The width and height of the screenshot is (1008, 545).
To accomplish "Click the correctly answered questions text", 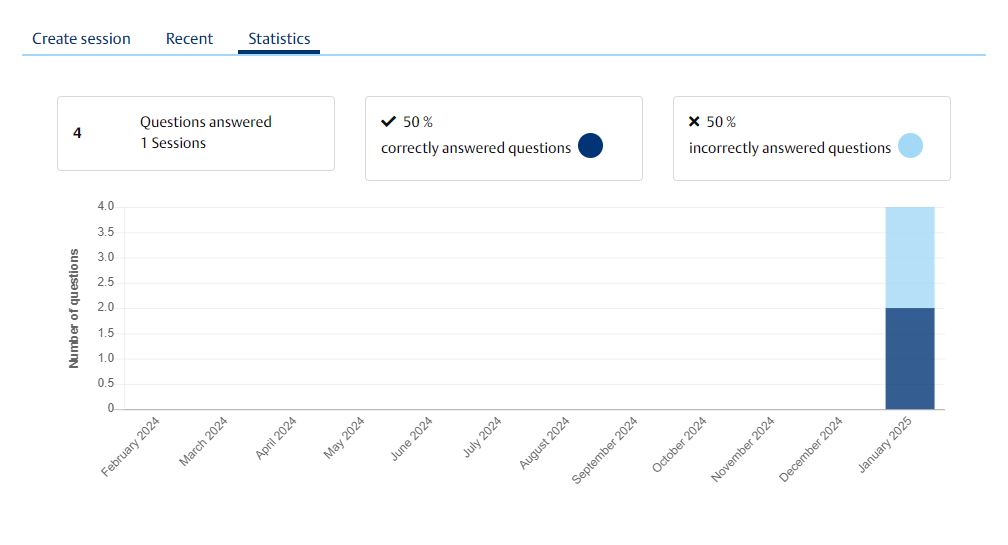I will coord(476,148).
